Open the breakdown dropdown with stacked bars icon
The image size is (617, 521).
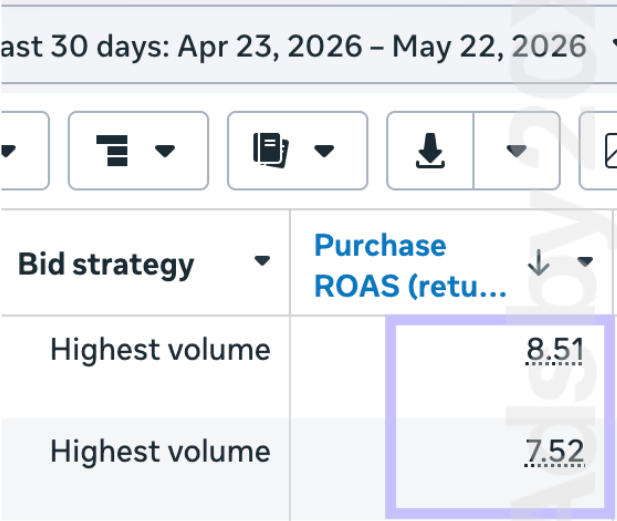click(138, 151)
